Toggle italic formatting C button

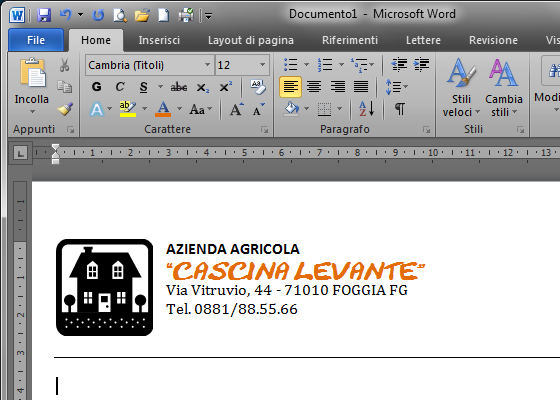pyautogui.click(x=120, y=87)
